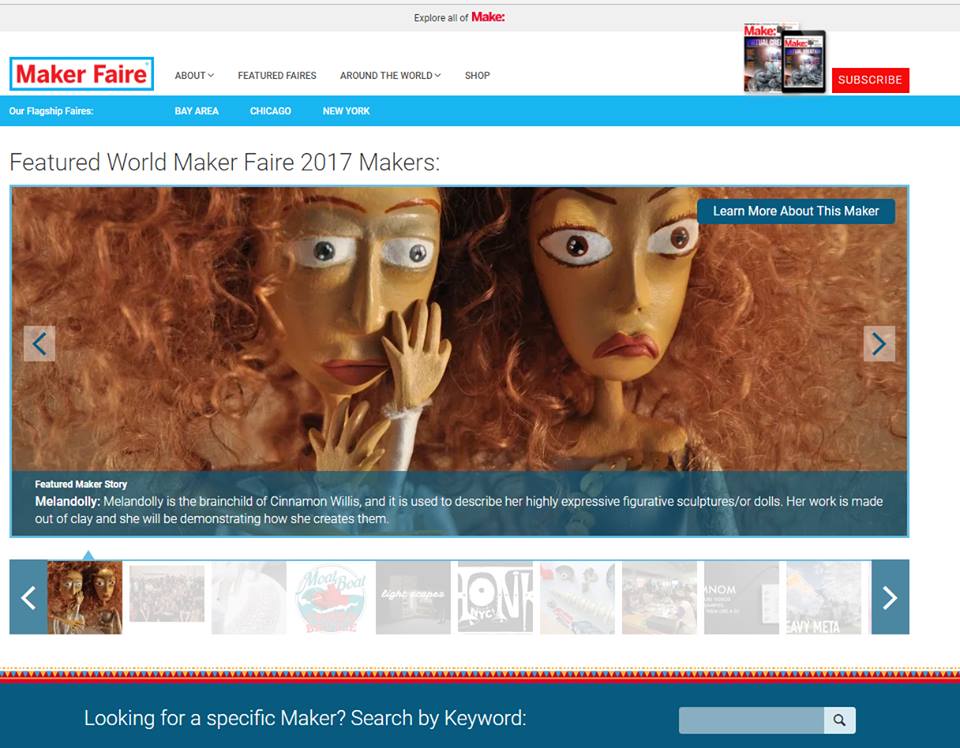Select the Meat Boat maker thumbnail

(x=330, y=598)
